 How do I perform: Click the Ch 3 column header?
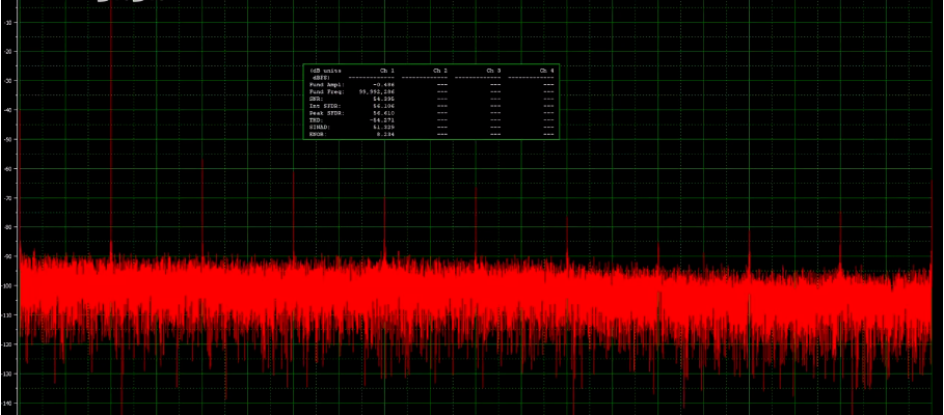tap(493, 71)
